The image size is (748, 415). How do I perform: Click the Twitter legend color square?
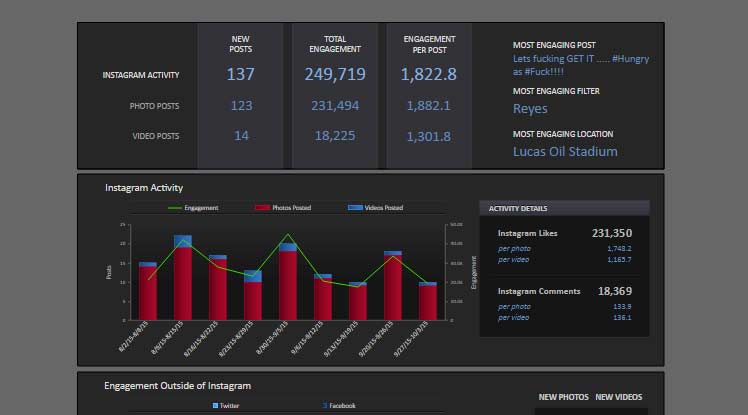[x=215, y=406]
